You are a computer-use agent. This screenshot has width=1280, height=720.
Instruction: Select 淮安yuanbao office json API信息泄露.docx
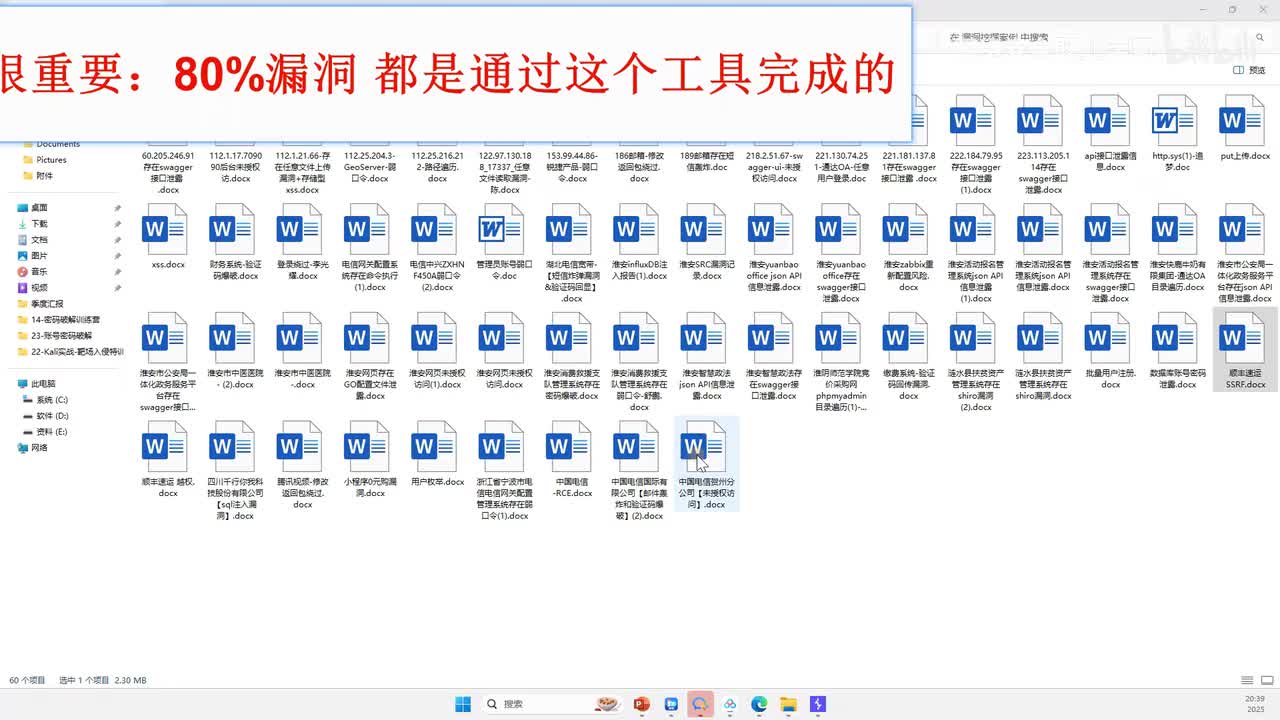[774, 250]
